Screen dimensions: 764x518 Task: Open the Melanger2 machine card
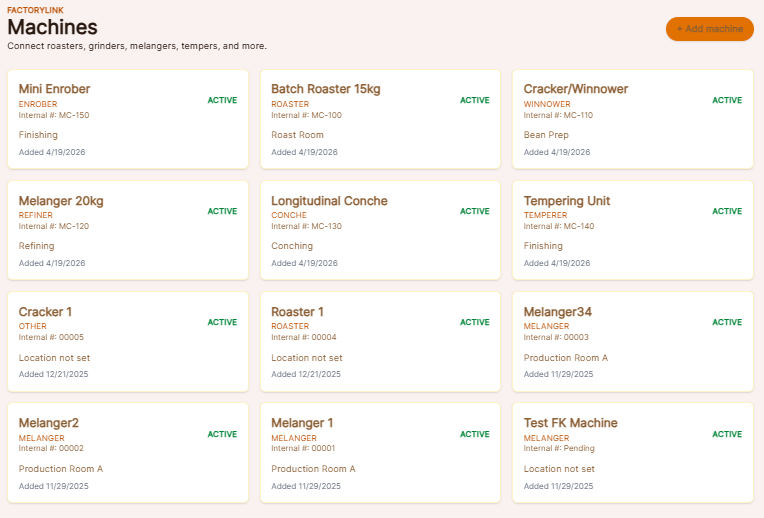[128, 453]
